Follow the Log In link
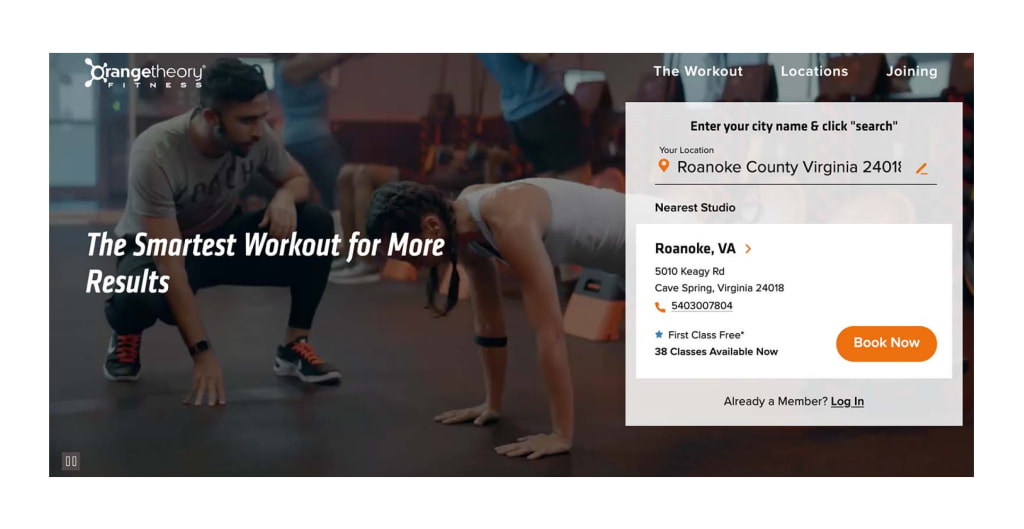This screenshot has height=529, width=1024. coord(847,402)
